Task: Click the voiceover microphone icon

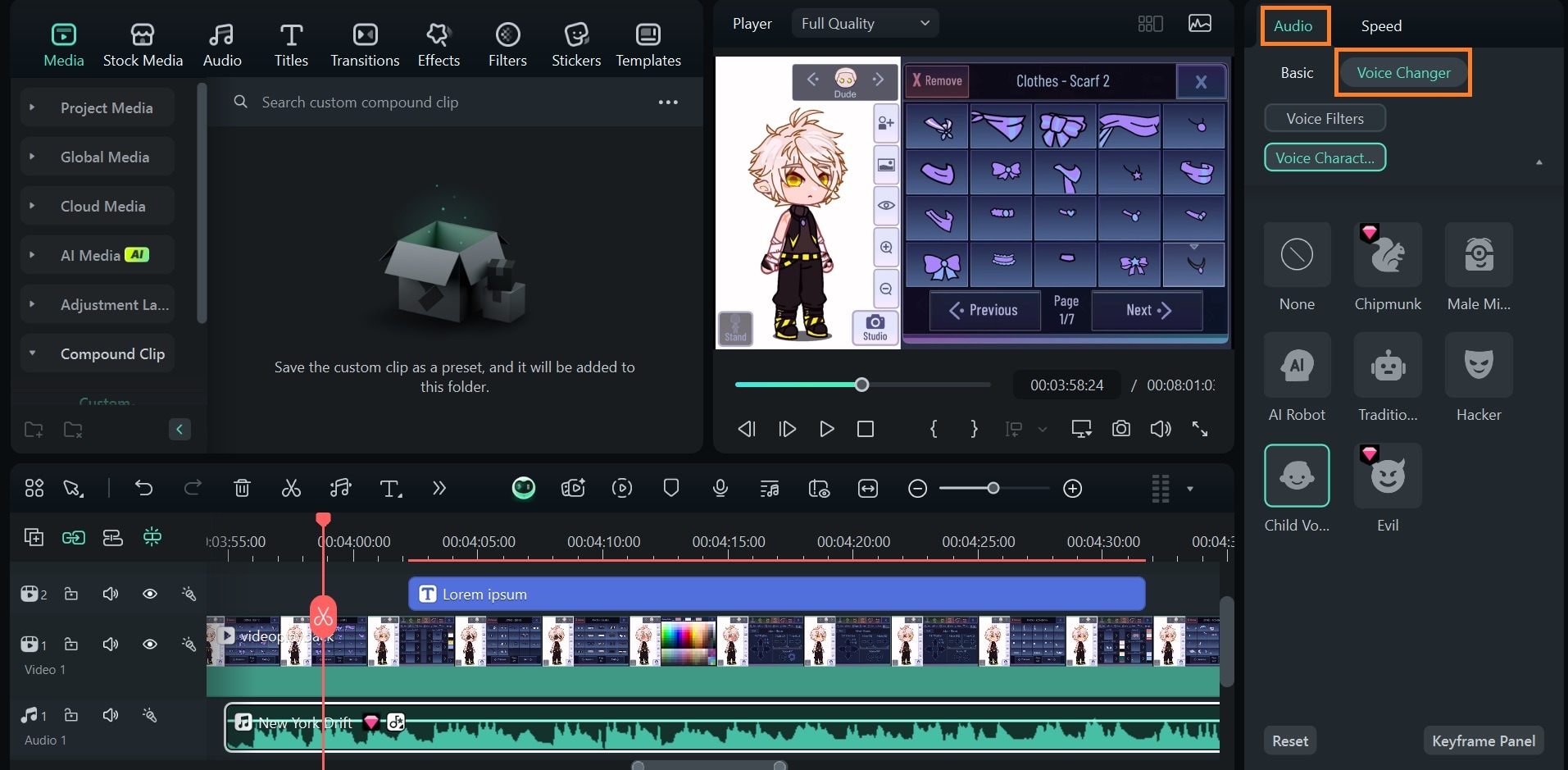Action: [x=720, y=489]
